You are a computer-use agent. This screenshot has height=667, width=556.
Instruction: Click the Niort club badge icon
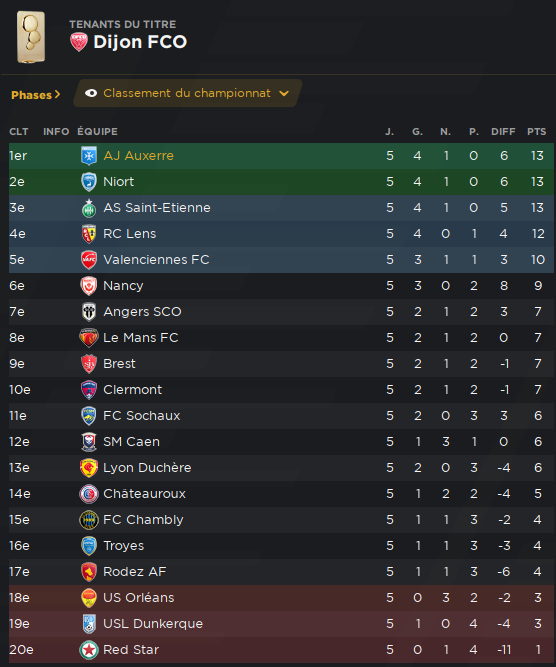pos(89,182)
